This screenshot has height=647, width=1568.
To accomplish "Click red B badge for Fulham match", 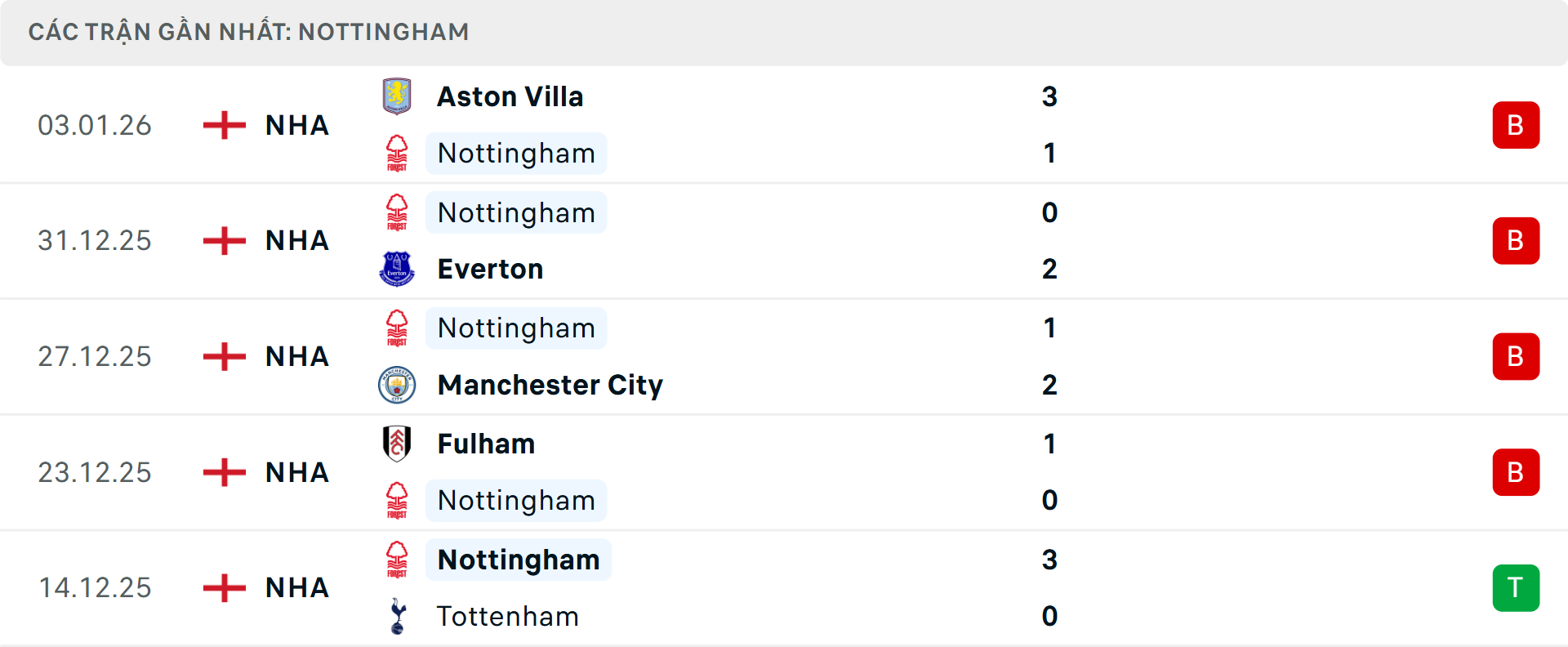I will click(x=1516, y=472).
